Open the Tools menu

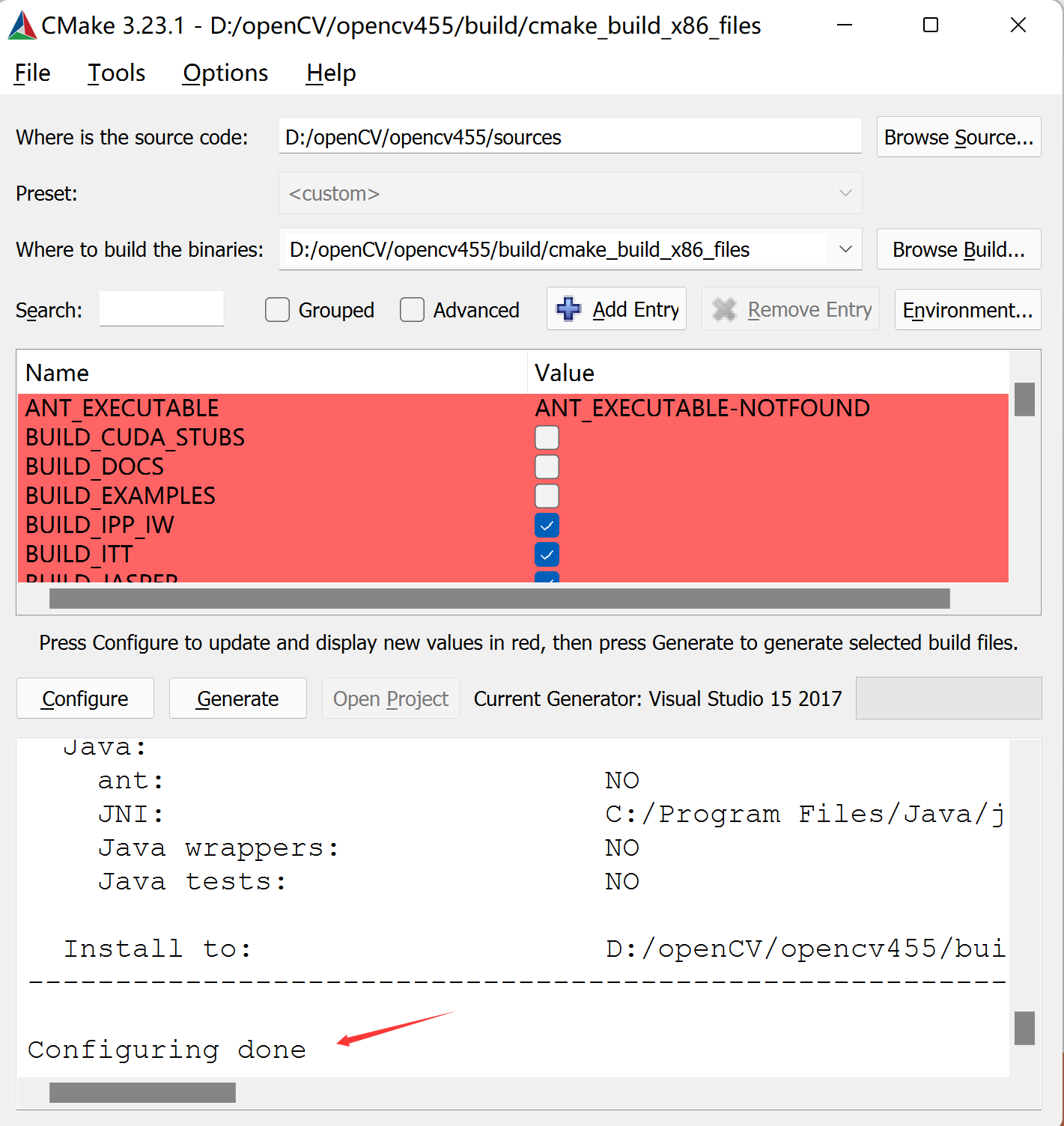116,73
